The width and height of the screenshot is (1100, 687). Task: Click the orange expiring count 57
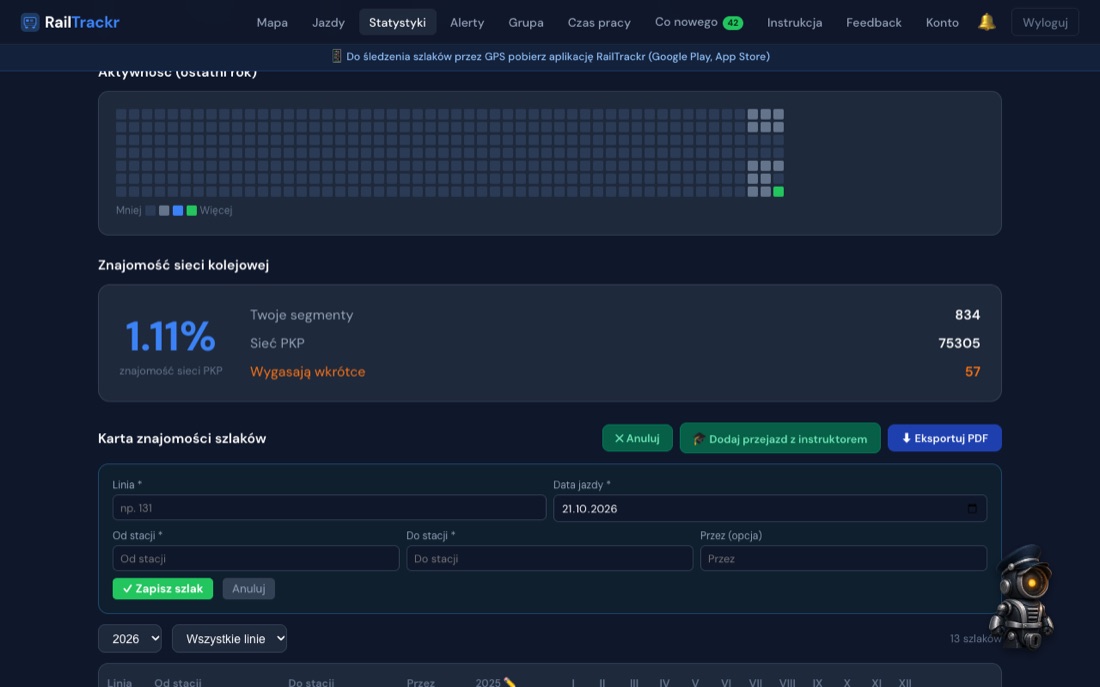coord(972,372)
